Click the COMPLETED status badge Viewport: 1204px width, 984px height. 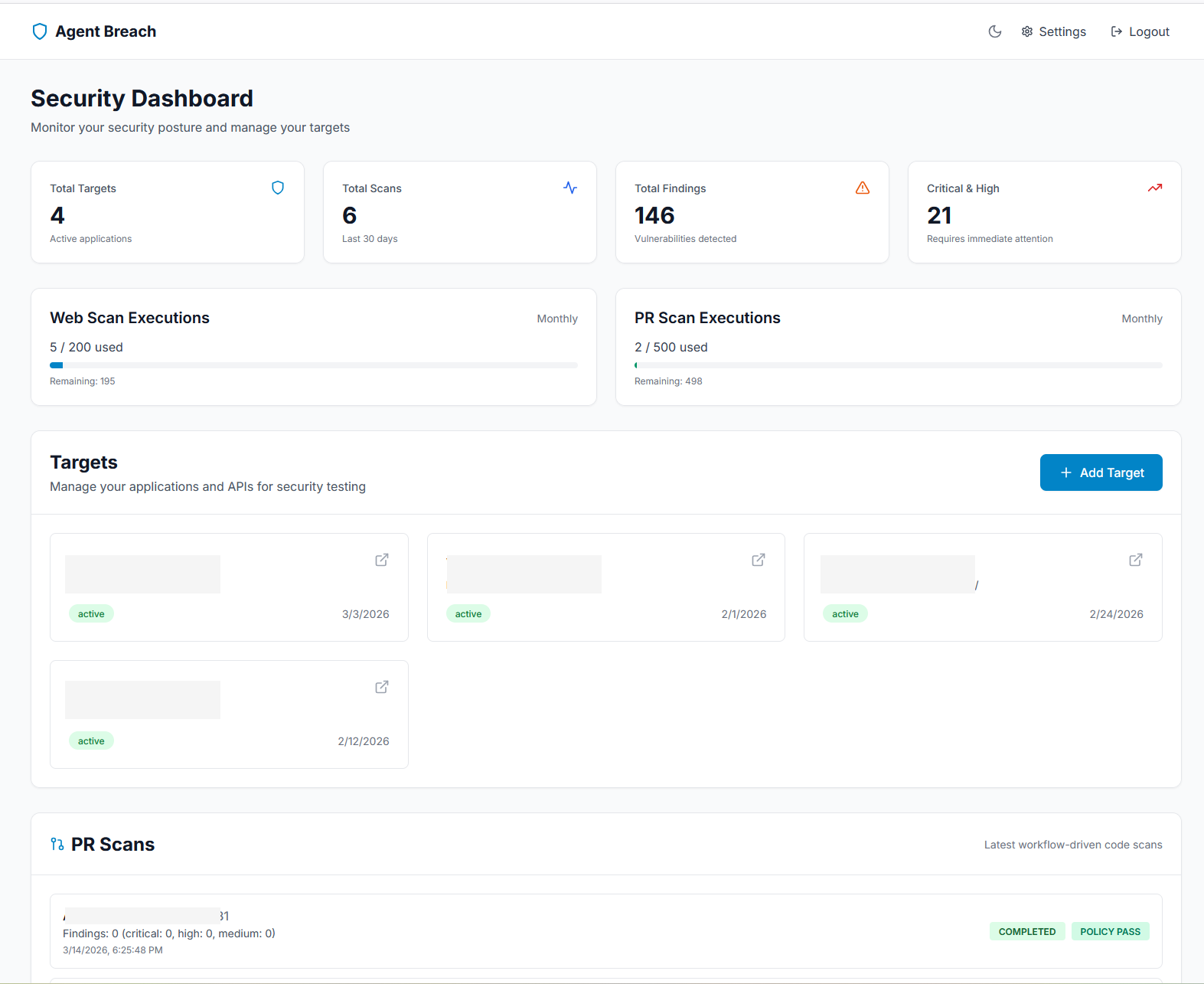(1026, 931)
